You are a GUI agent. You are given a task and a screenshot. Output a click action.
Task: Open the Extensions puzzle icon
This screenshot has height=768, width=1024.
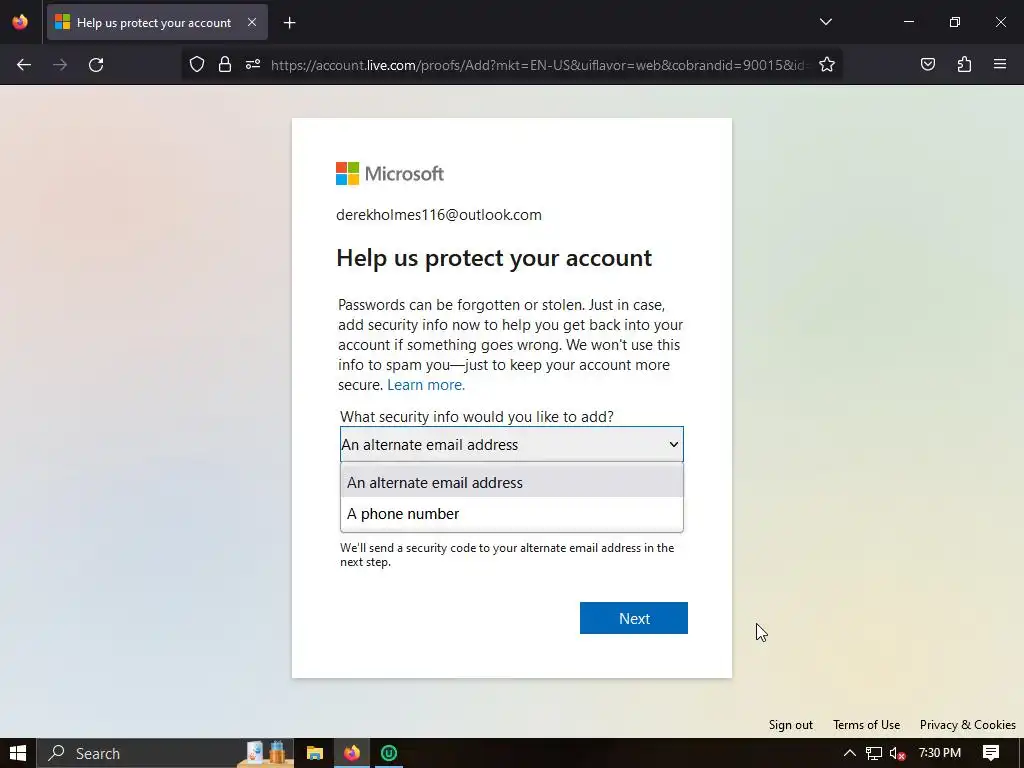click(964, 64)
